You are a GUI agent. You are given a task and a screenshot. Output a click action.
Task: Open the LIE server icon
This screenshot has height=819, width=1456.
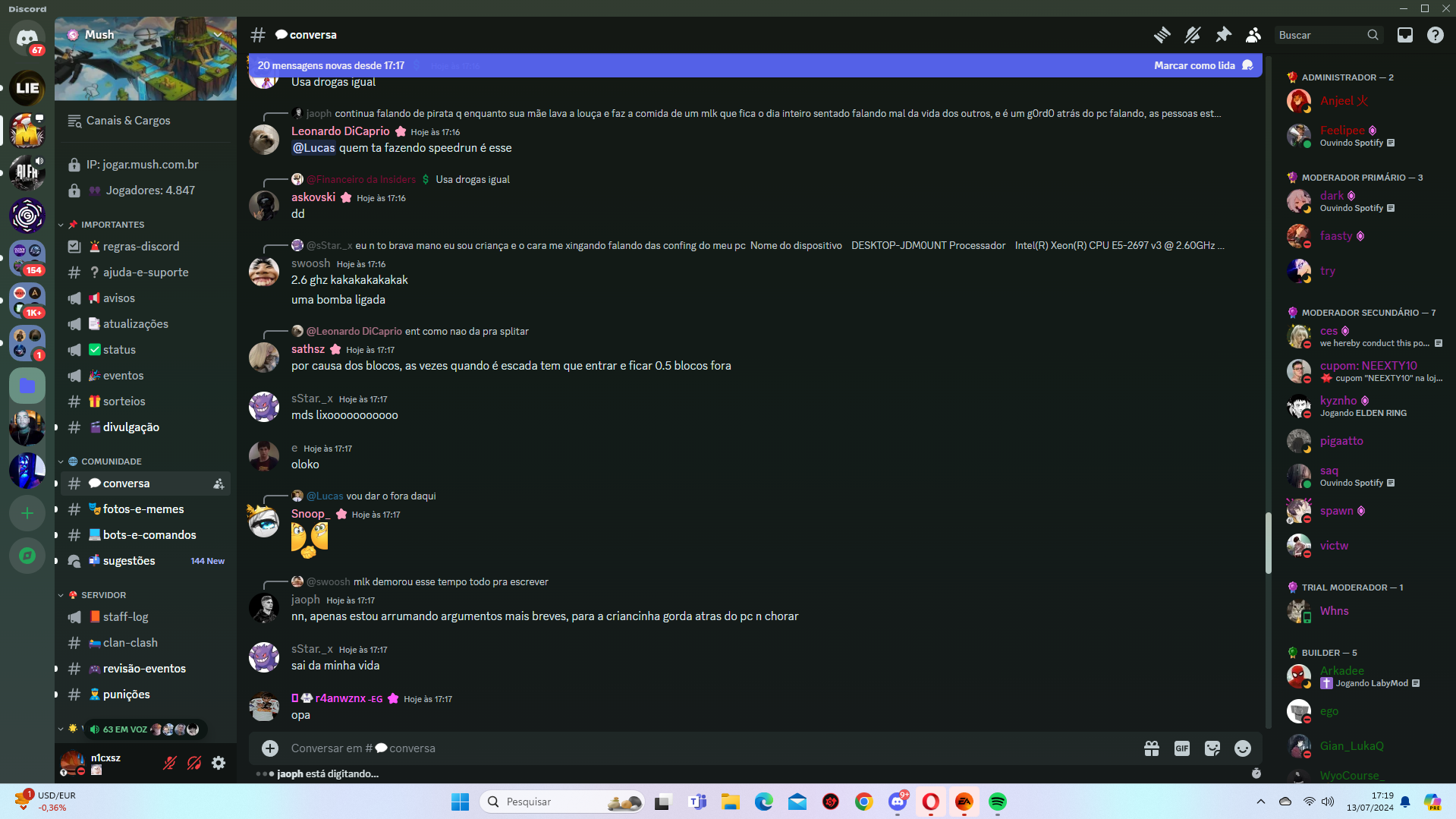pyautogui.click(x=27, y=88)
